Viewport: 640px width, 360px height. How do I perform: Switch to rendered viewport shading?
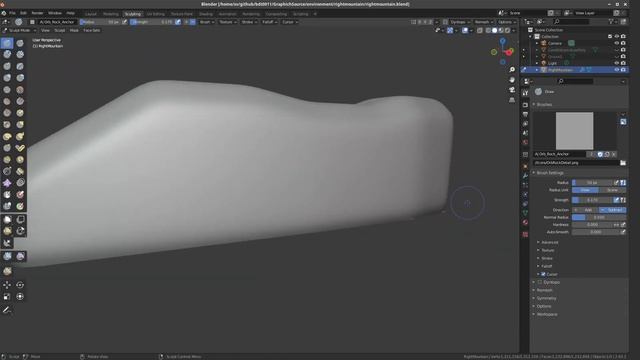507,30
